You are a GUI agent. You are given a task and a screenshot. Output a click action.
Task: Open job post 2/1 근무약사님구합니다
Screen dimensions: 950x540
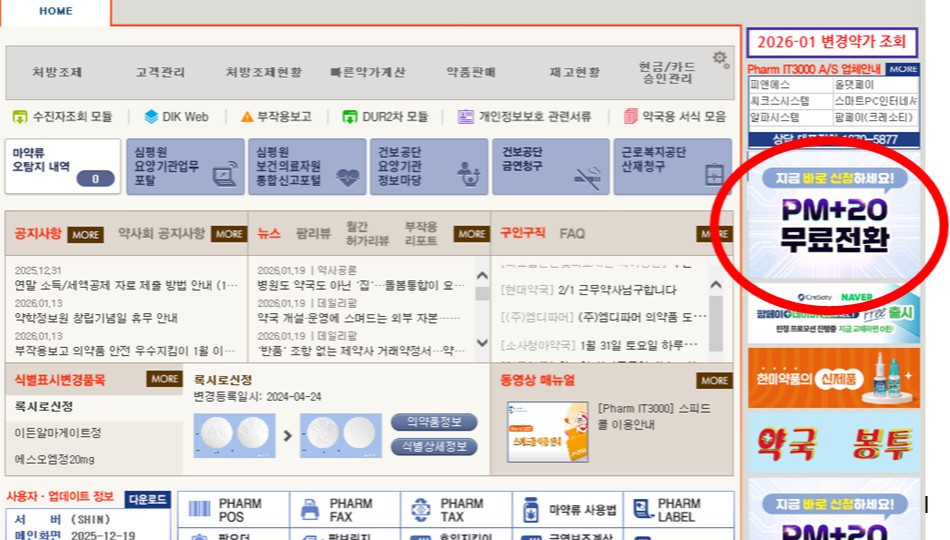tap(588, 290)
